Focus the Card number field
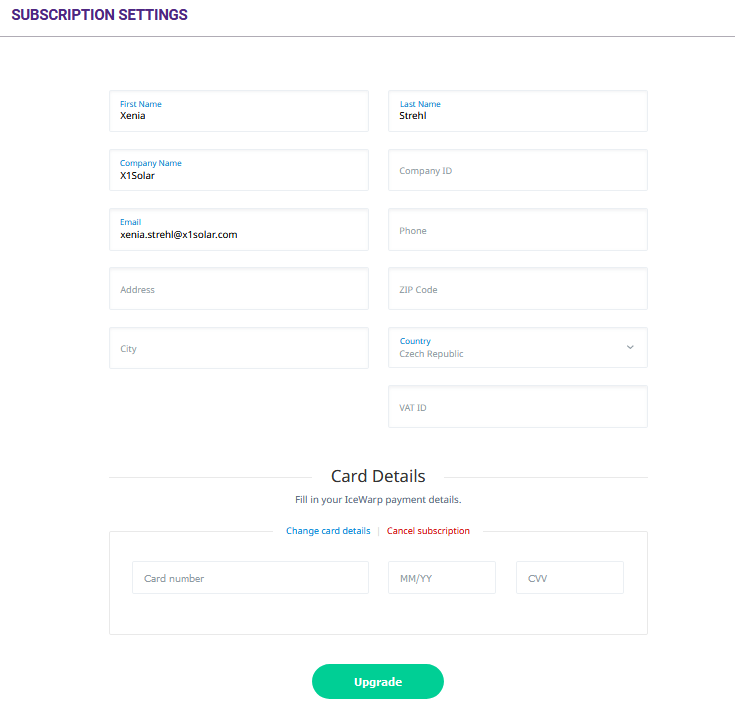Viewport: 735px width, 705px height. [x=250, y=578]
